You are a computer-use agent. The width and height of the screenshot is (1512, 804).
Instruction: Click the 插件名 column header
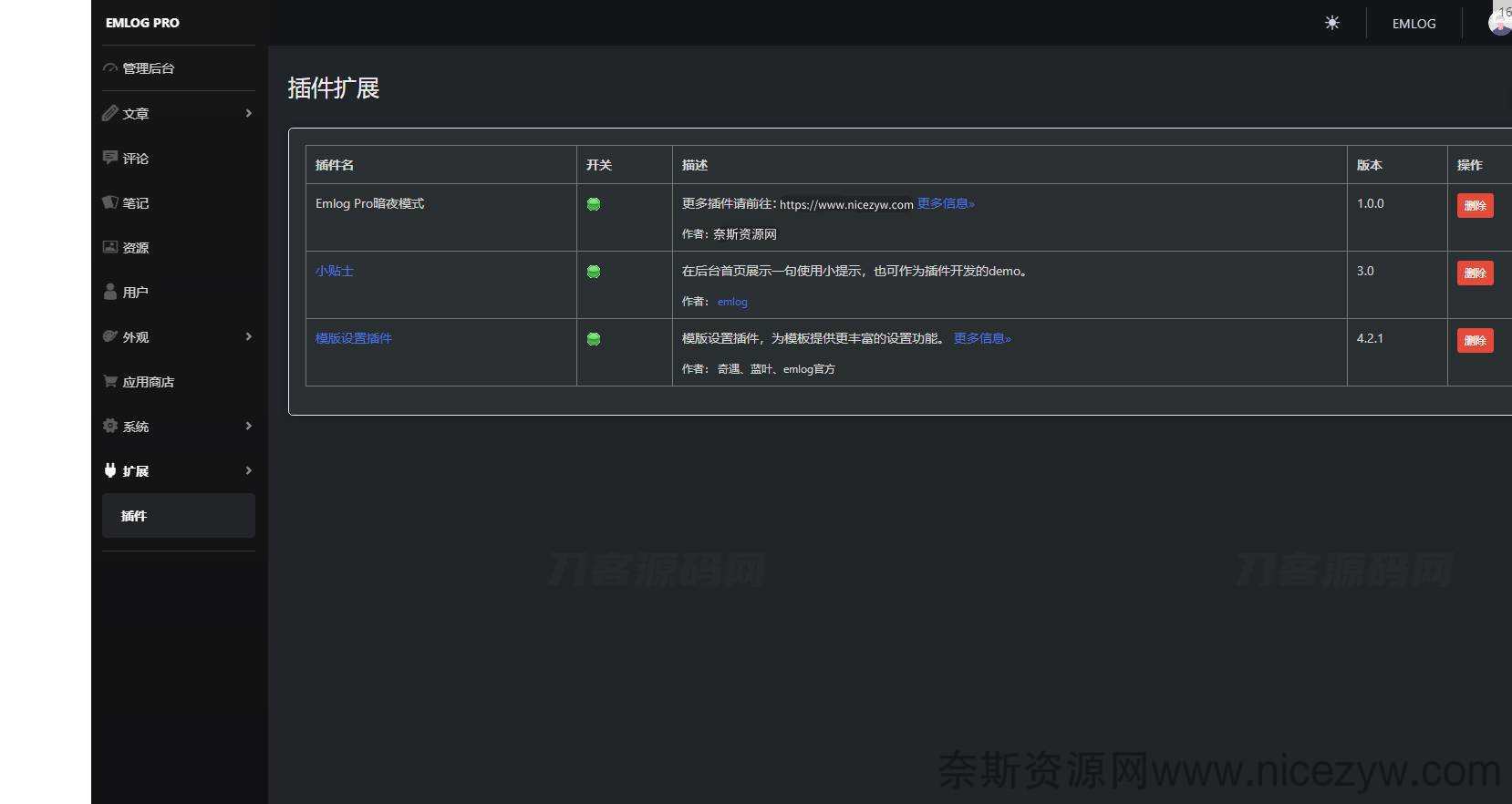pyautogui.click(x=335, y=165)
